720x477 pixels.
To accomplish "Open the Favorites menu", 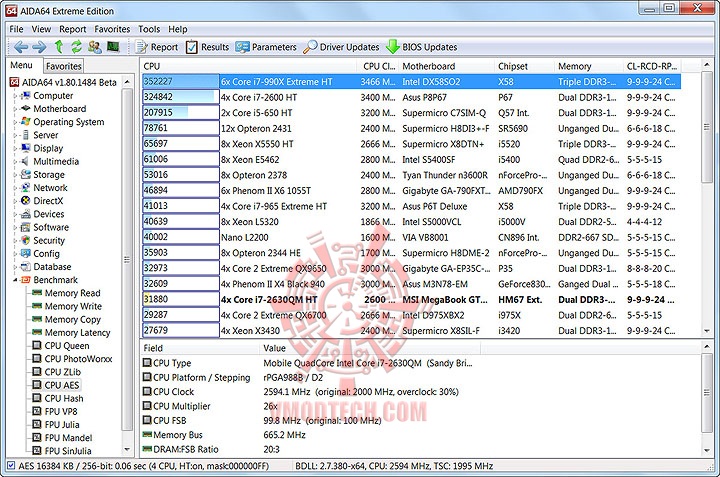I will coord(112,29).
